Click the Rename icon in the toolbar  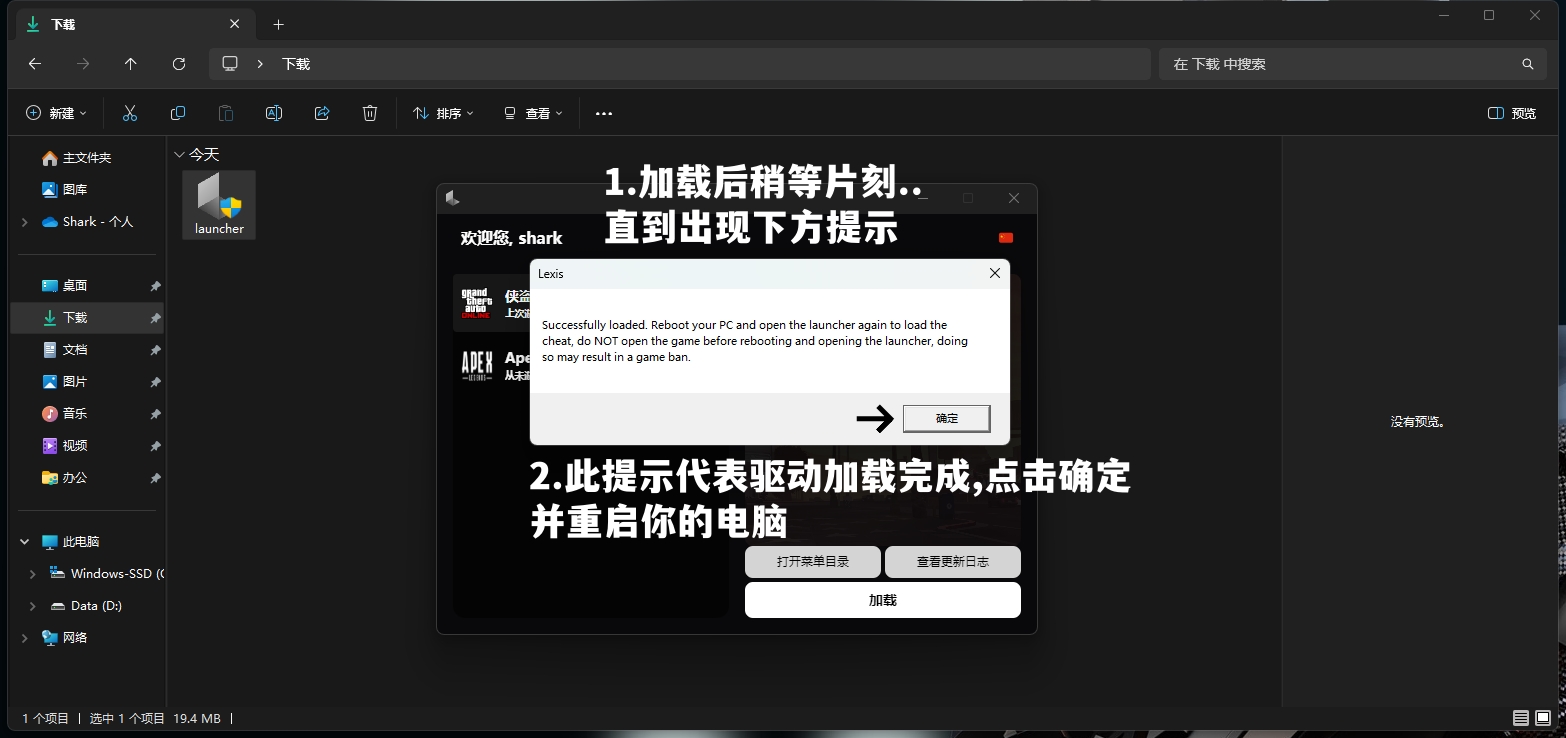(274, 113)
